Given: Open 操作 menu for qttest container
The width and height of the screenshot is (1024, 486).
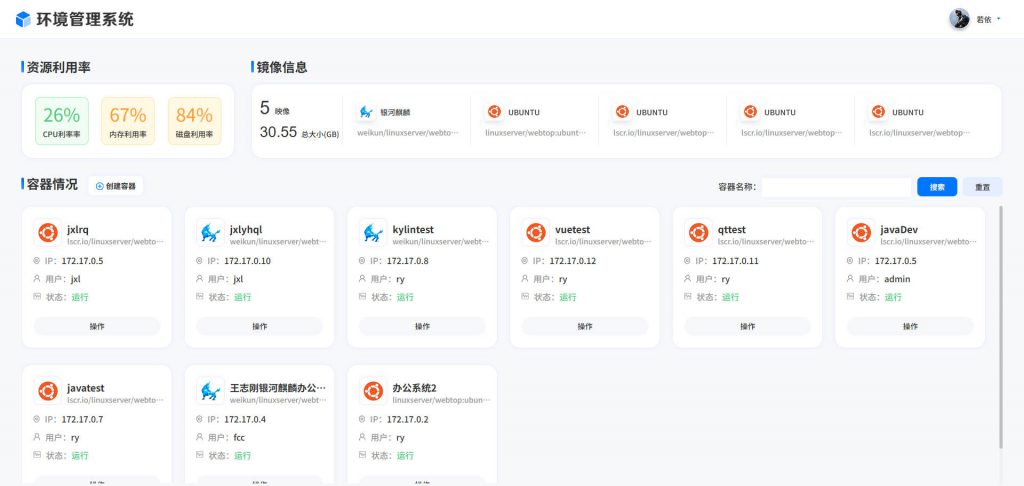Looking at the screenshot, I should click(747, 326).
